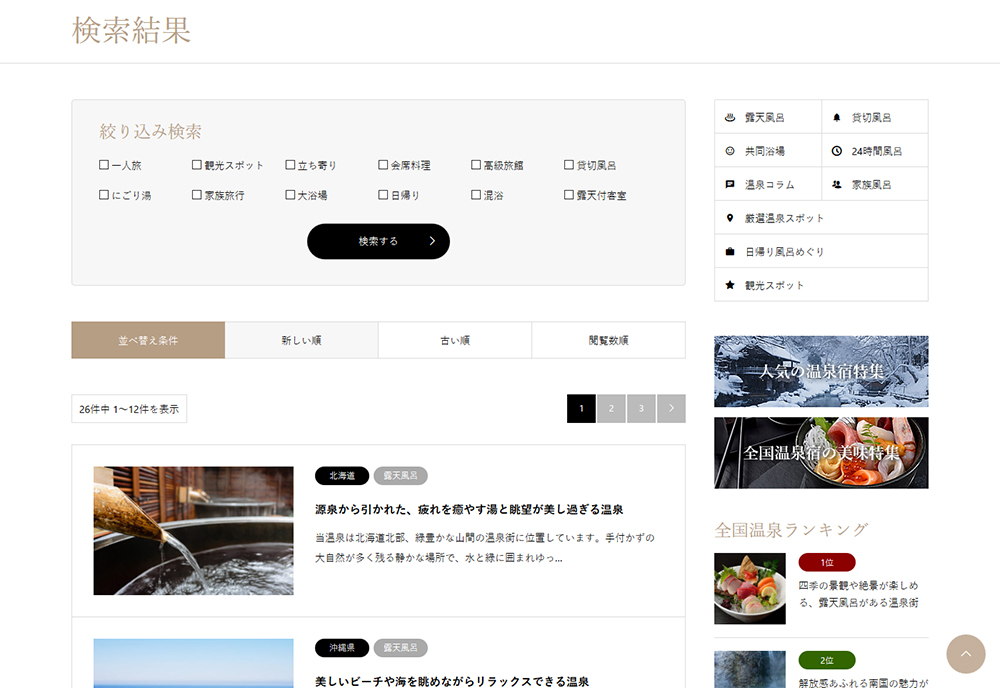The image size is (1000, 688).
Task: Open ranking entry 四季の景観や絶景が楽しめる
Action: pyautogui.click(x=858, y=594)
